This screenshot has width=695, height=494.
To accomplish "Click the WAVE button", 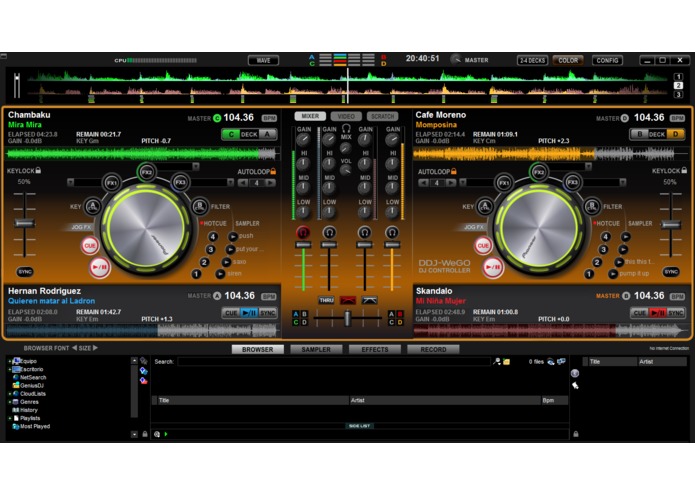I will (263, 60).
